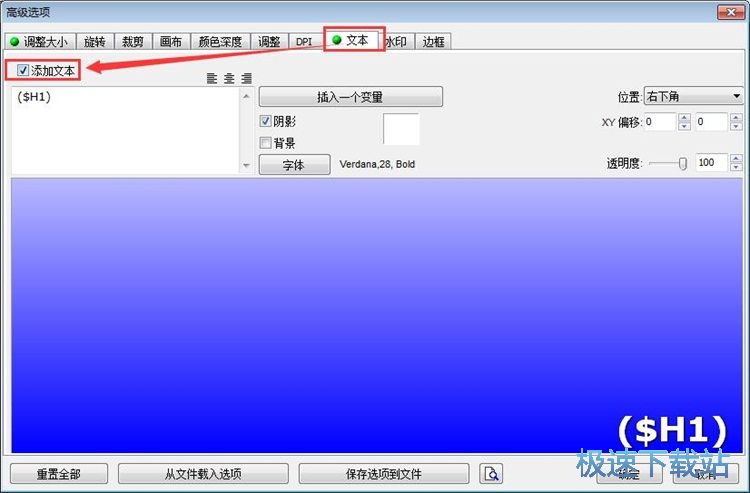Increase 透明度 value with up arrow

click(737, 158)
